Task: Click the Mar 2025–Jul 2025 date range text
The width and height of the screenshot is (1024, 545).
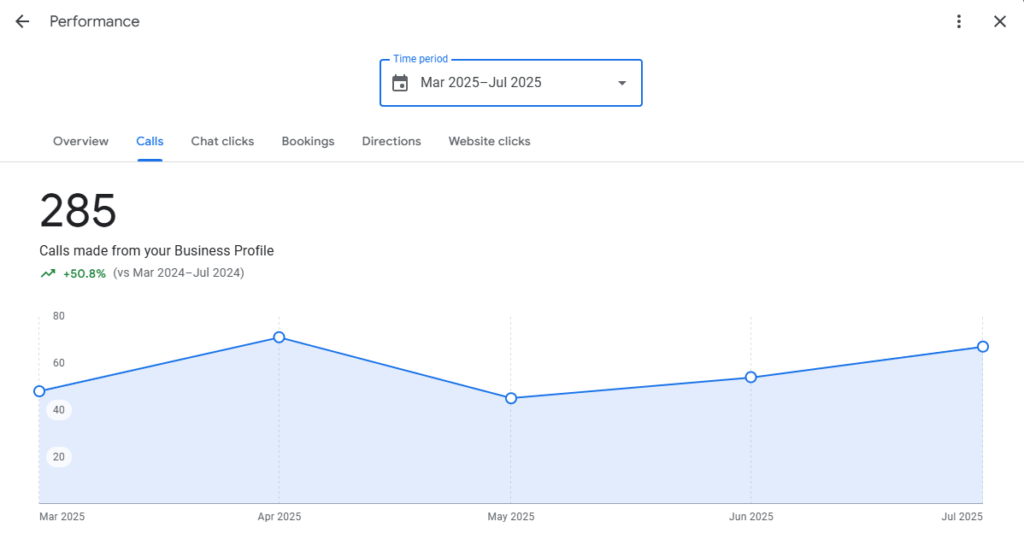Action: coord(481,83)
